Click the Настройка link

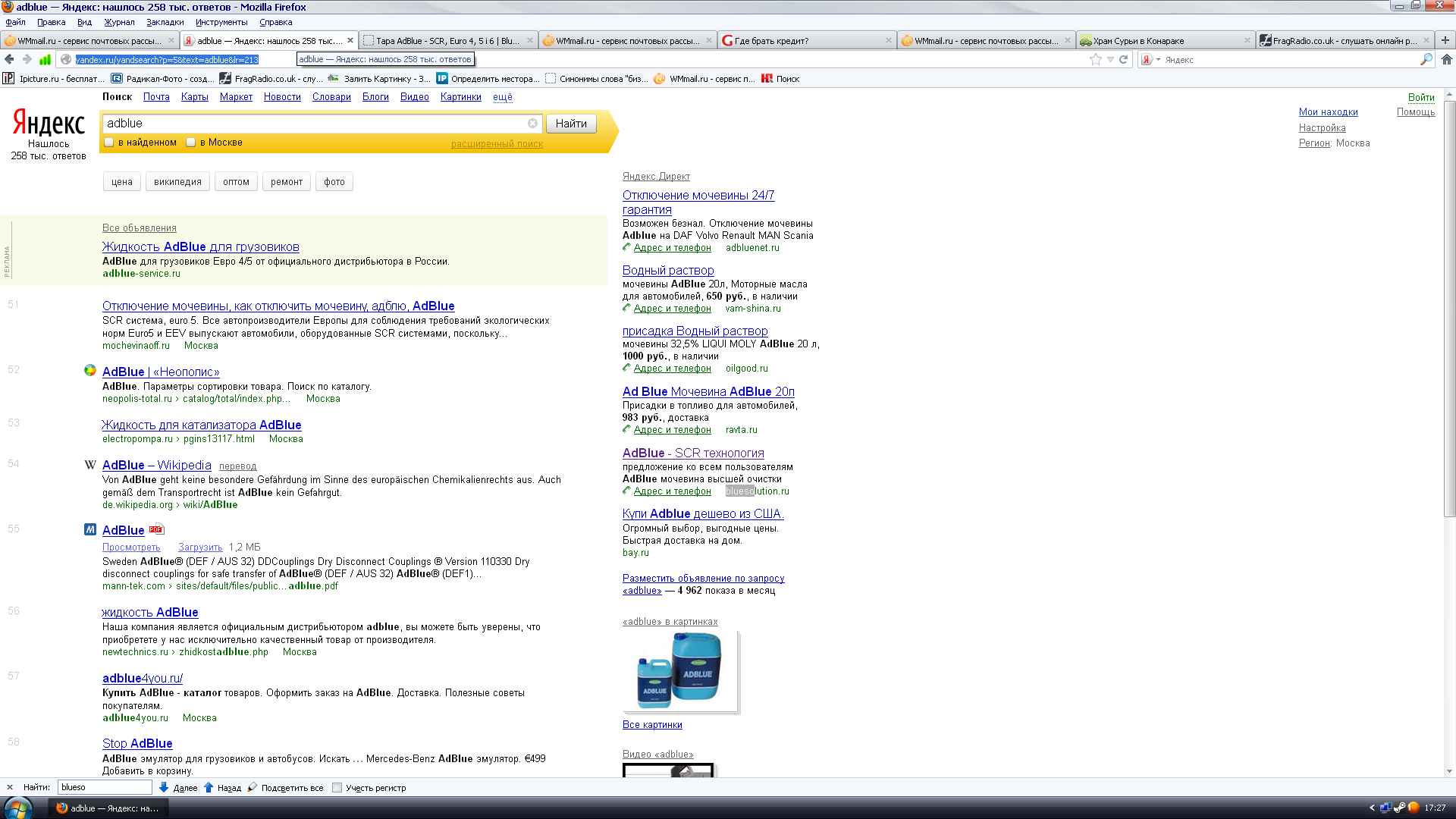pos(1322,128)
